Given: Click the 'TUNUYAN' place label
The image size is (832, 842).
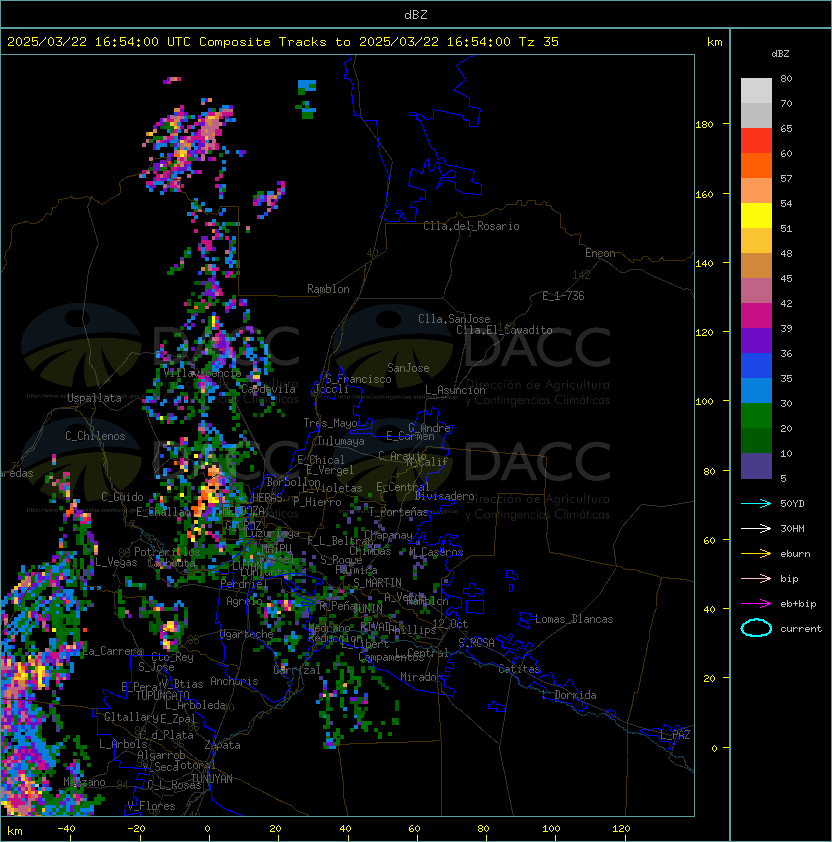Looking at the screenshot, I should (212, 779).
